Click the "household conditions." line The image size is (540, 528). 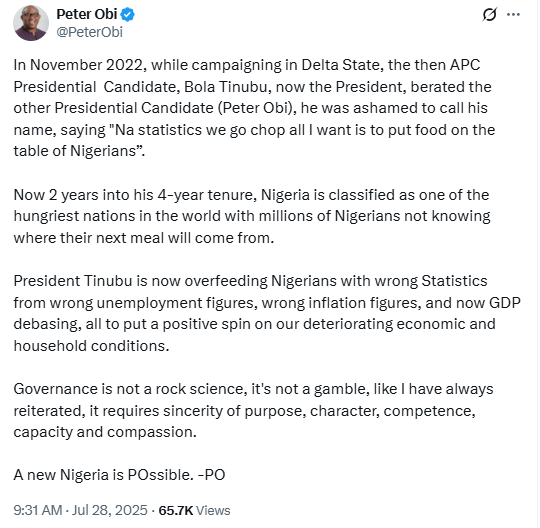pos(91,346)
